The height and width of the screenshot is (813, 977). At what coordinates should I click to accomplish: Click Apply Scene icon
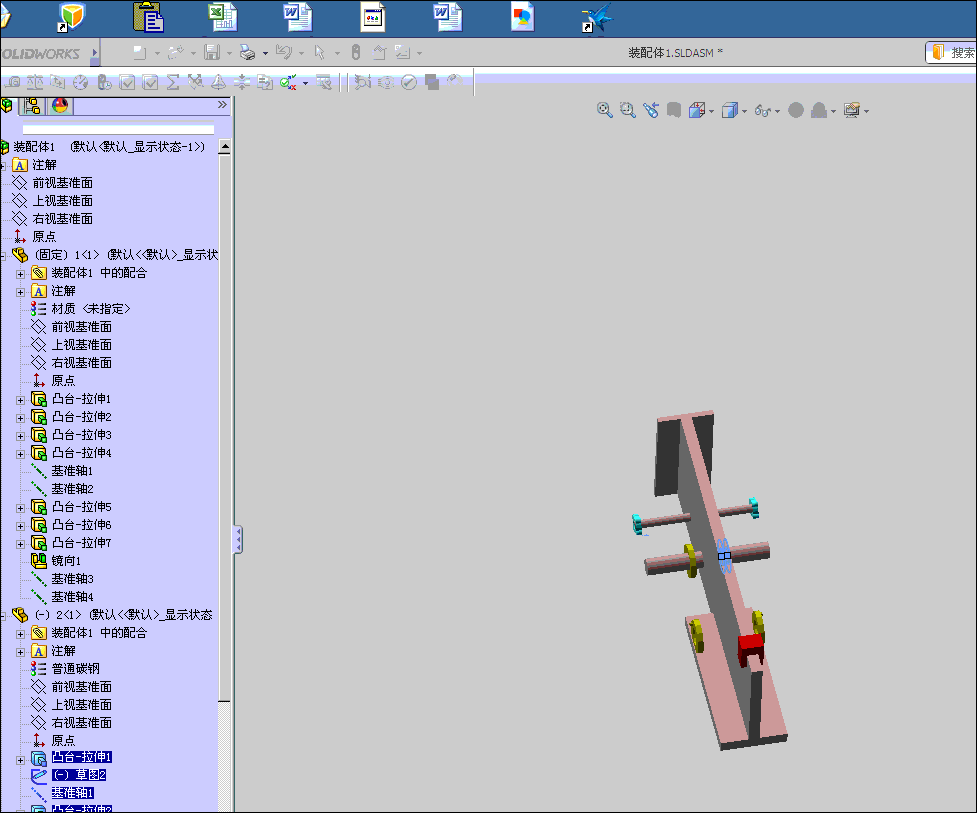[819, 110]
